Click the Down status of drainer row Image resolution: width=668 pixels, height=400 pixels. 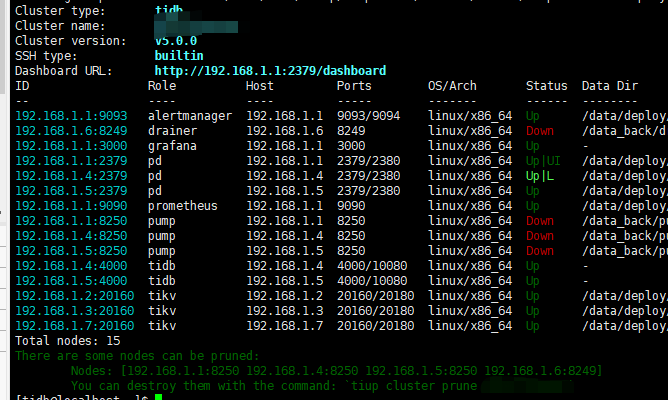tap(540, 131)
